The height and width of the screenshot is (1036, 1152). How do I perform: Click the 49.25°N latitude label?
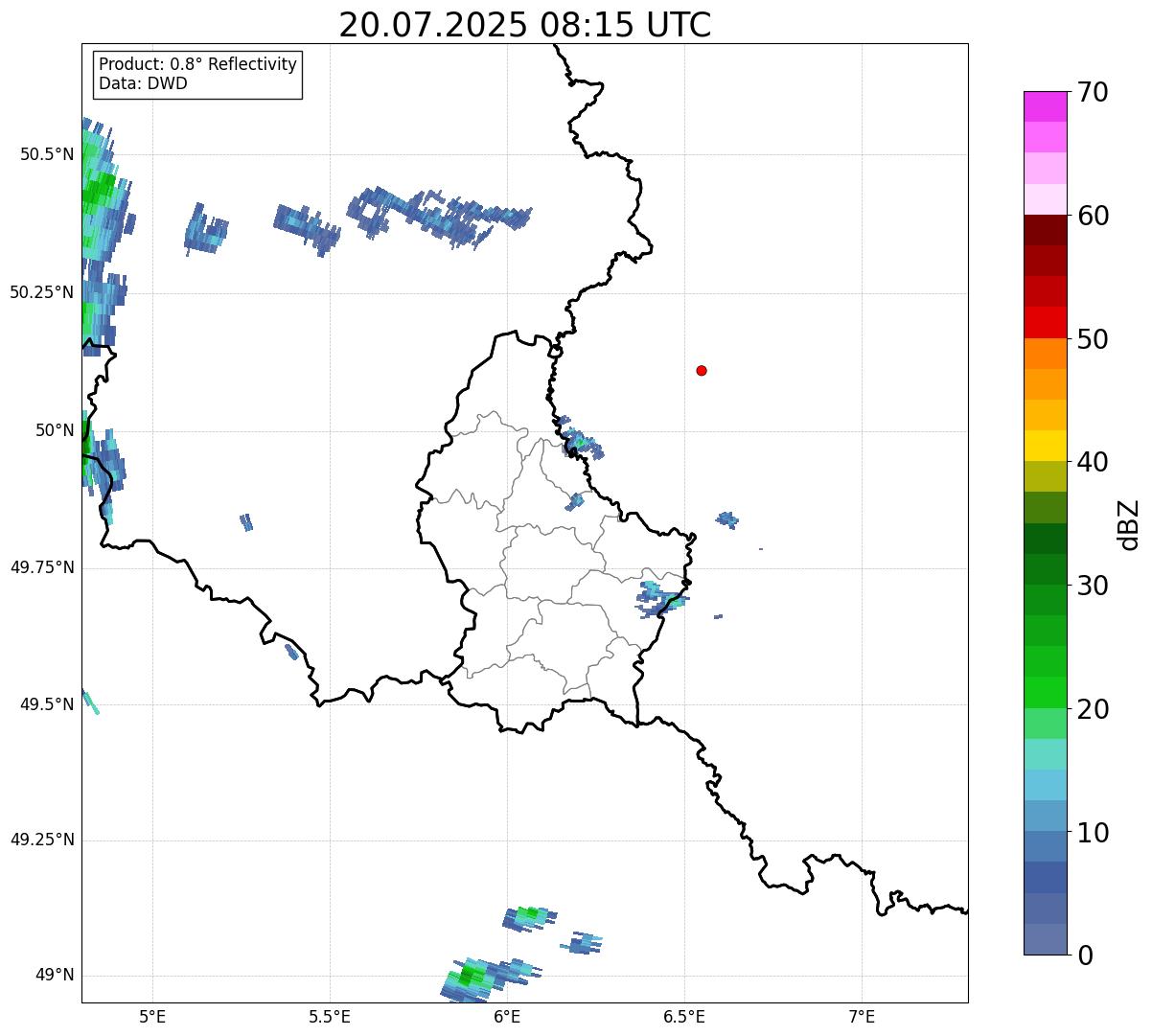(41, 840)
